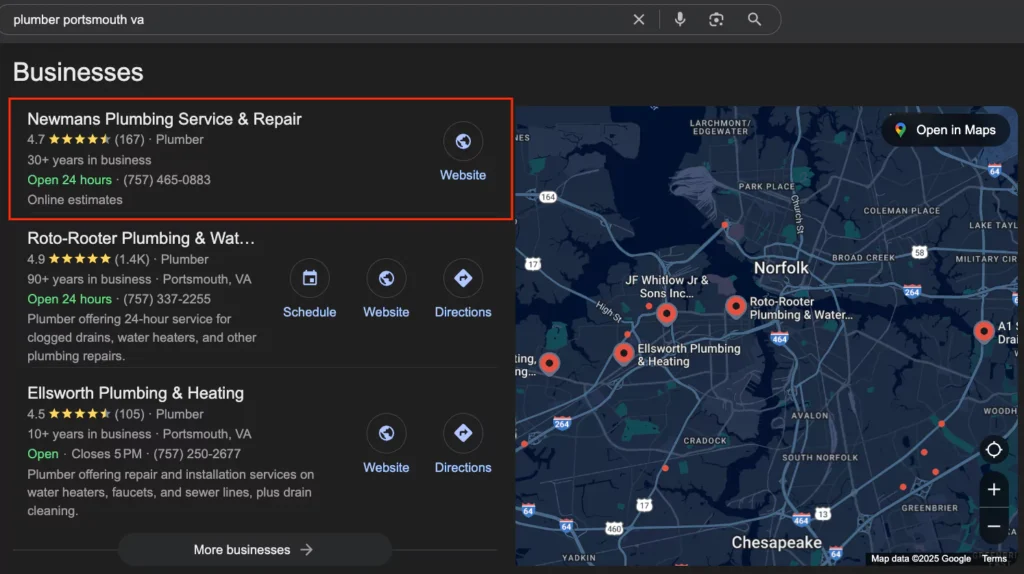Open Roto-Rooter Plumbing & Water listing title
1024x574 pixels.
coord(141,238)
